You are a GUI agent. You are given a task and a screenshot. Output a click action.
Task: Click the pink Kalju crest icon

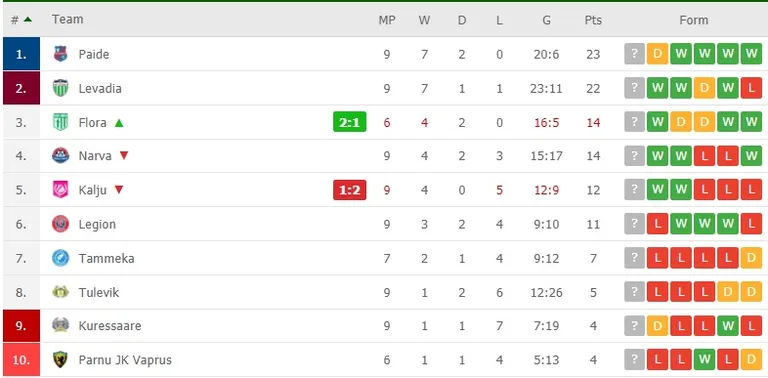click(x=60, y=189)
